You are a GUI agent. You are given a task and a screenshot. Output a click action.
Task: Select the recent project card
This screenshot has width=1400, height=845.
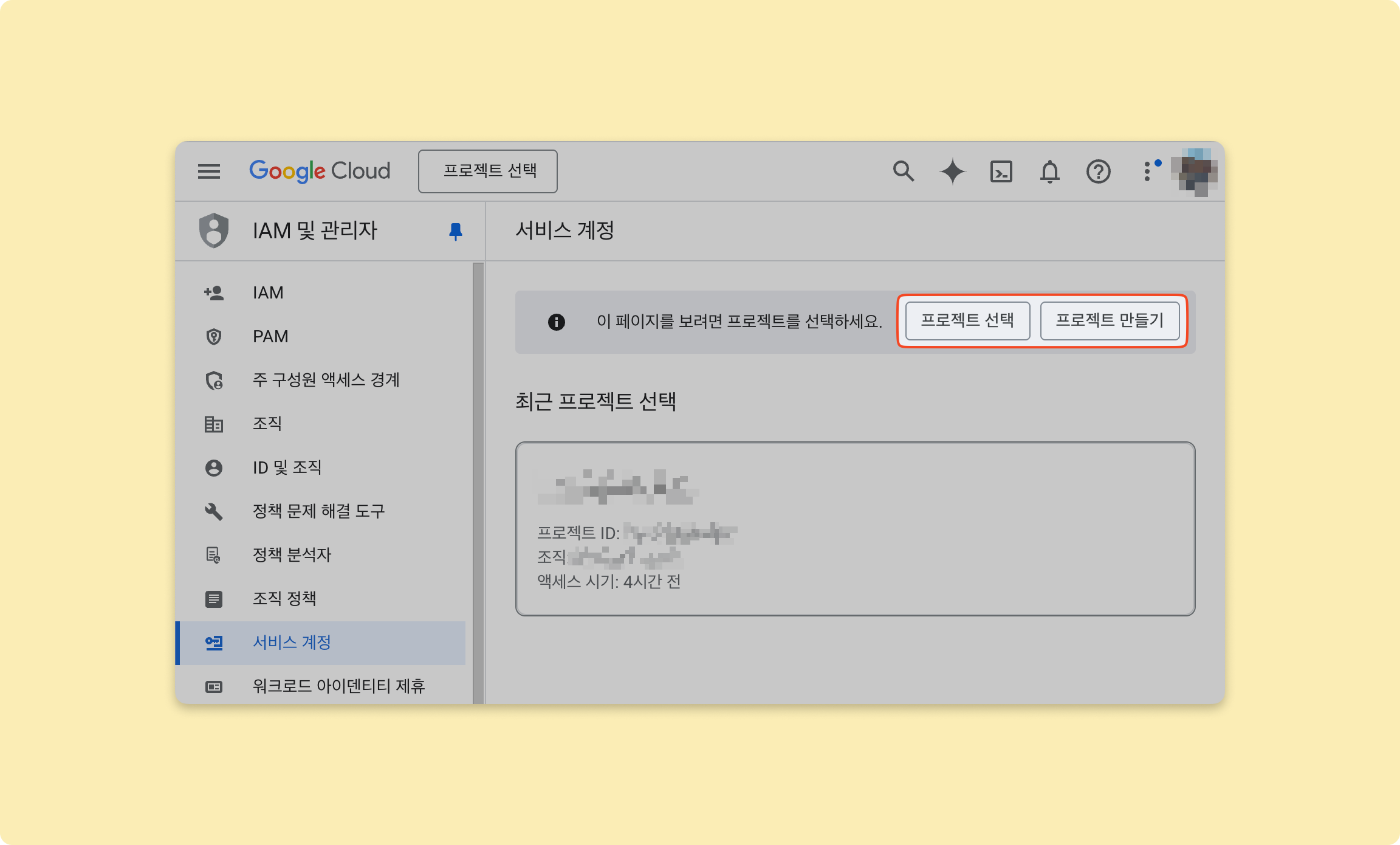[x=855, y=528]
